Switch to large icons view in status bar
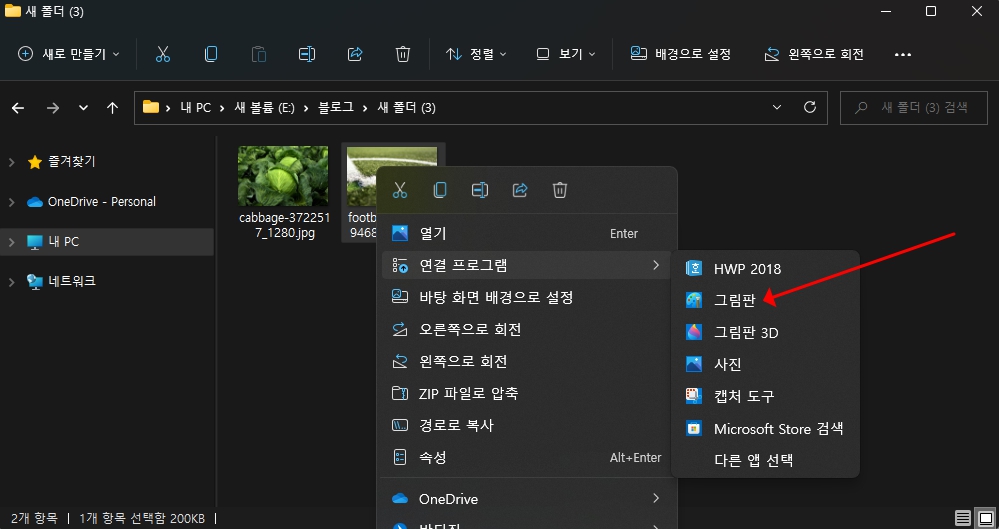The width and height of the screenshot is (999, 529). pos(984,518)
